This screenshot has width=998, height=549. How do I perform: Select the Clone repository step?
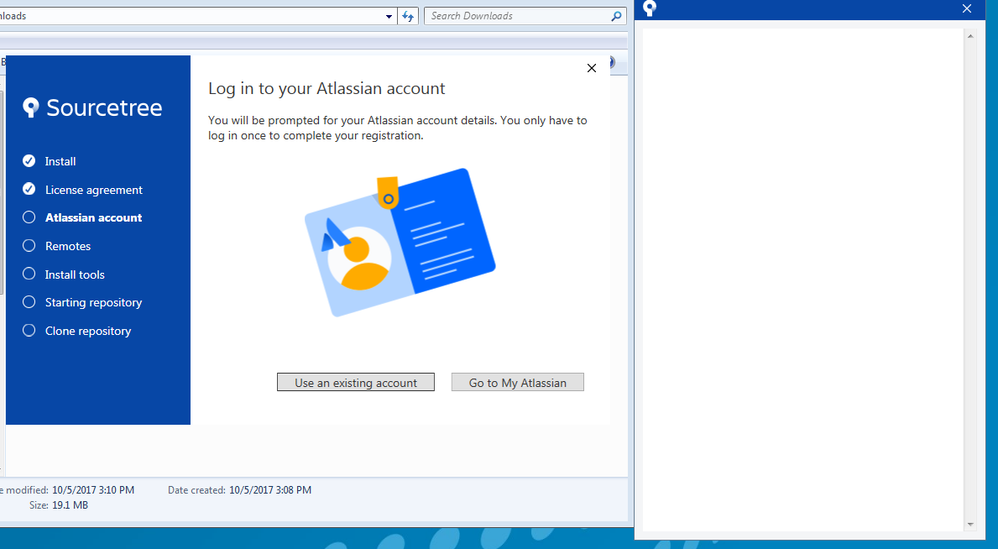[77, 331]
